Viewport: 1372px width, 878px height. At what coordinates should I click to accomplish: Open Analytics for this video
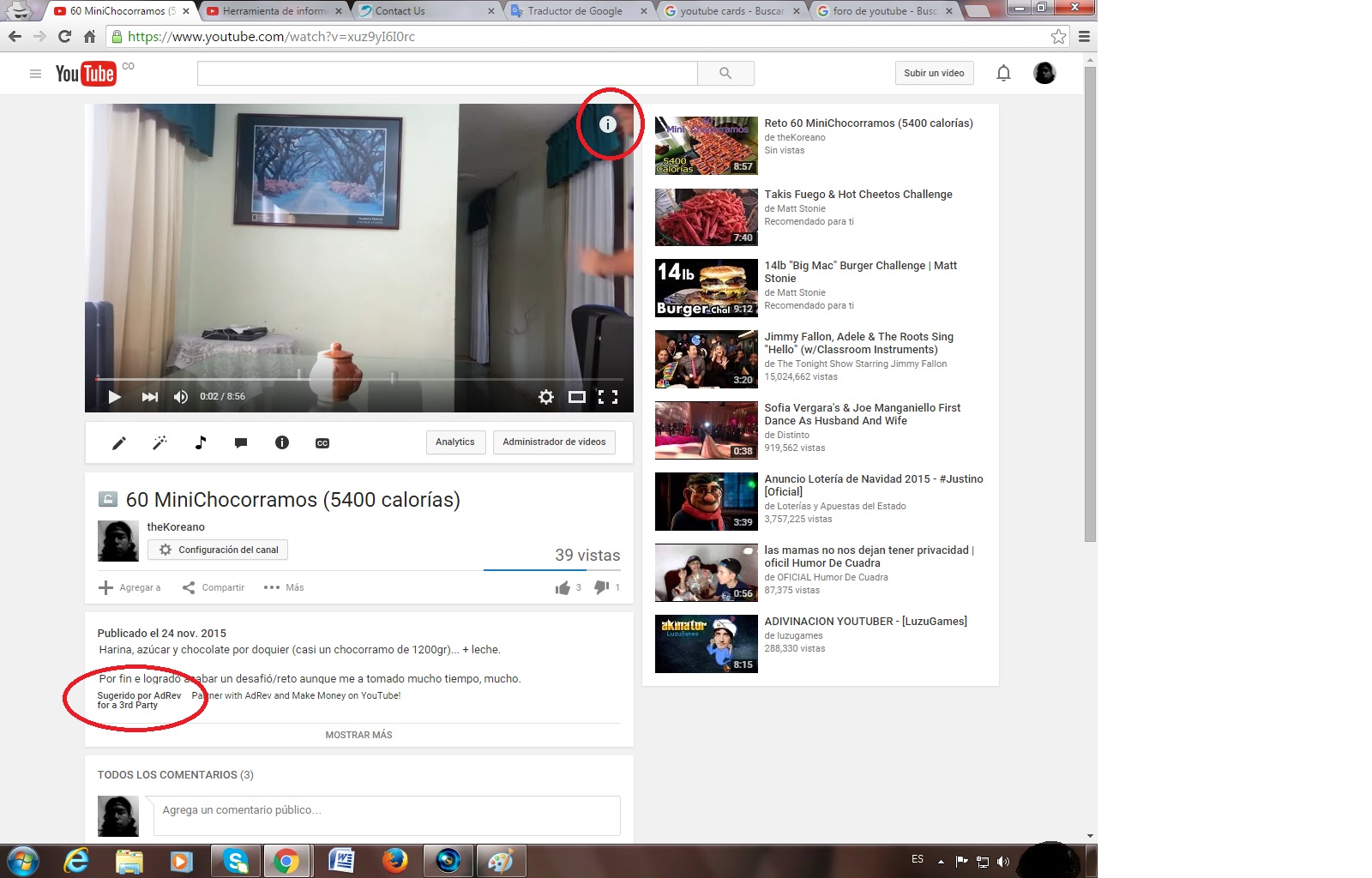(x=455, y=442)
